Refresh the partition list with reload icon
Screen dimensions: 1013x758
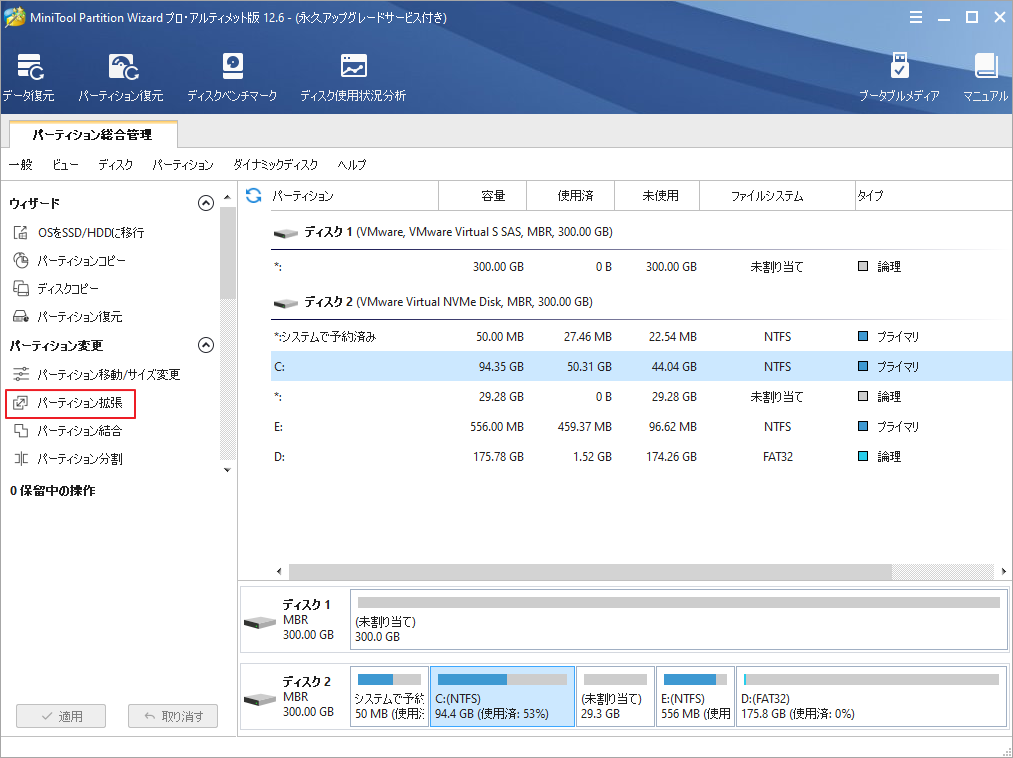(254, 196)
